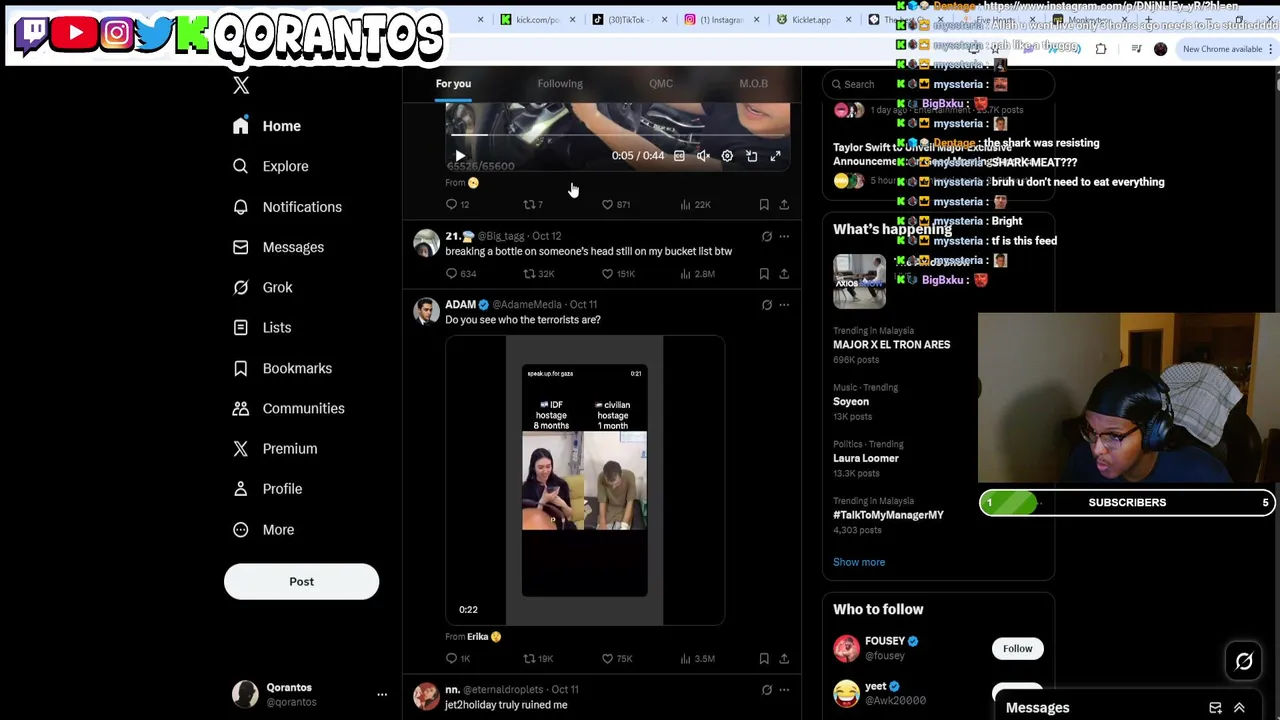Compose a new message in Messages drawer
Screen dimensions: 1280x720
(x=1215, y=708)
